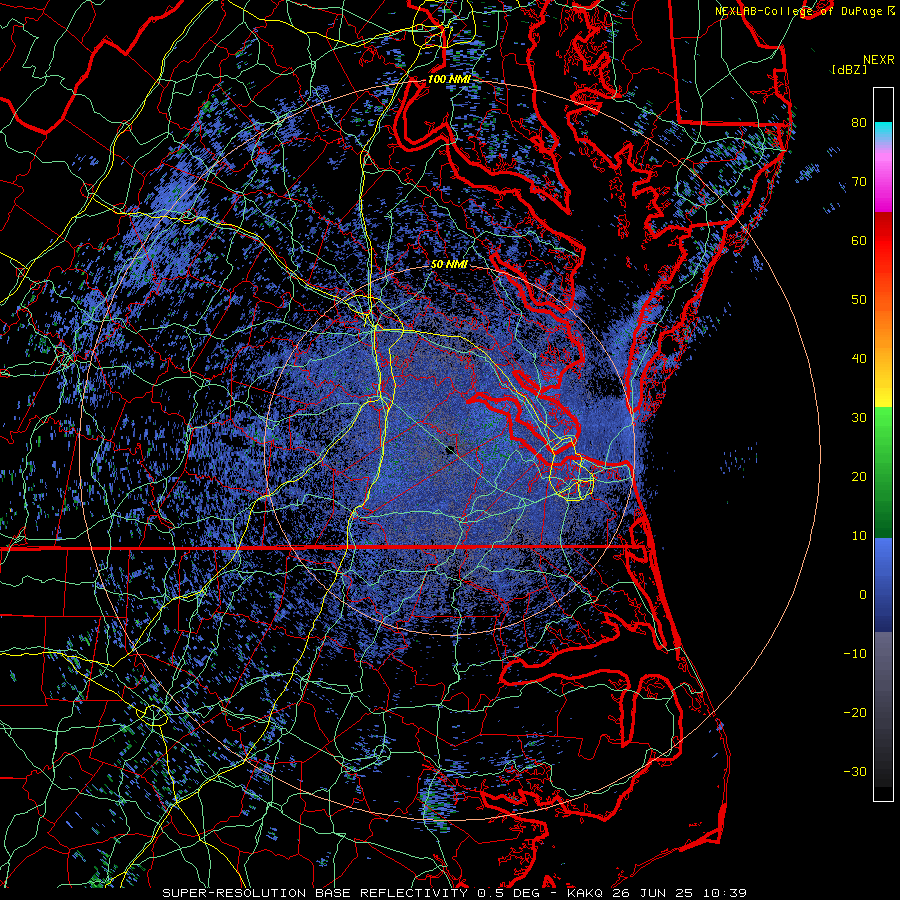Click the 50 value on the dBZ scale

coord(859,300)
